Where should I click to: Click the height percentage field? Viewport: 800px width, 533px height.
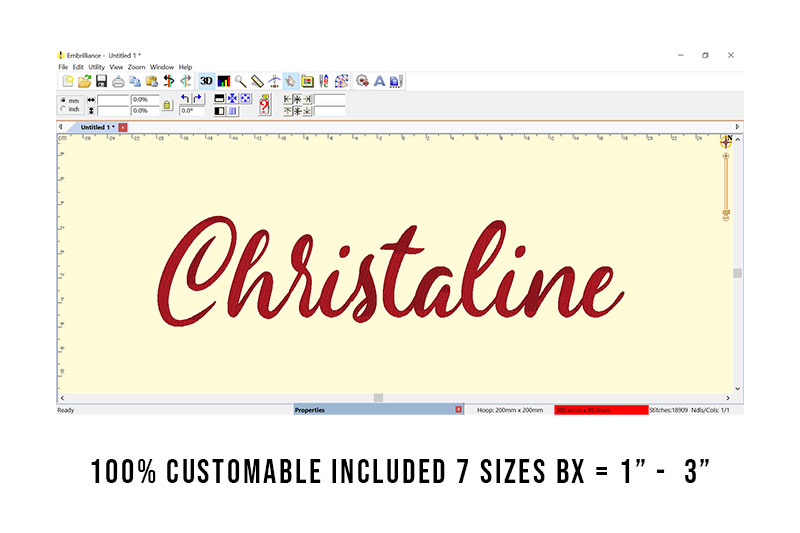pyautogui.click(x=145, y=111)
